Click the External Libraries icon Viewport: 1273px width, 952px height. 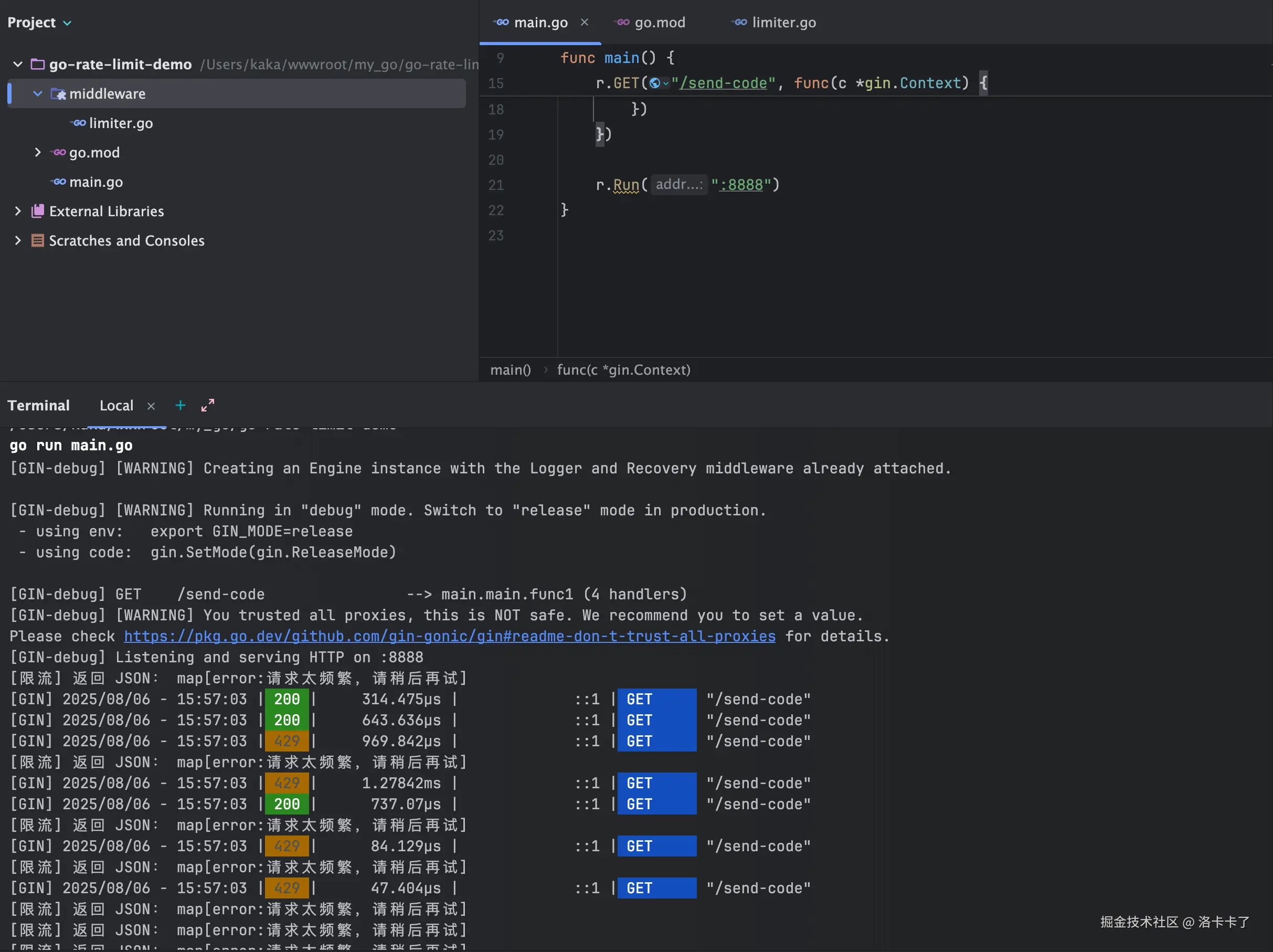click(37, 211)
